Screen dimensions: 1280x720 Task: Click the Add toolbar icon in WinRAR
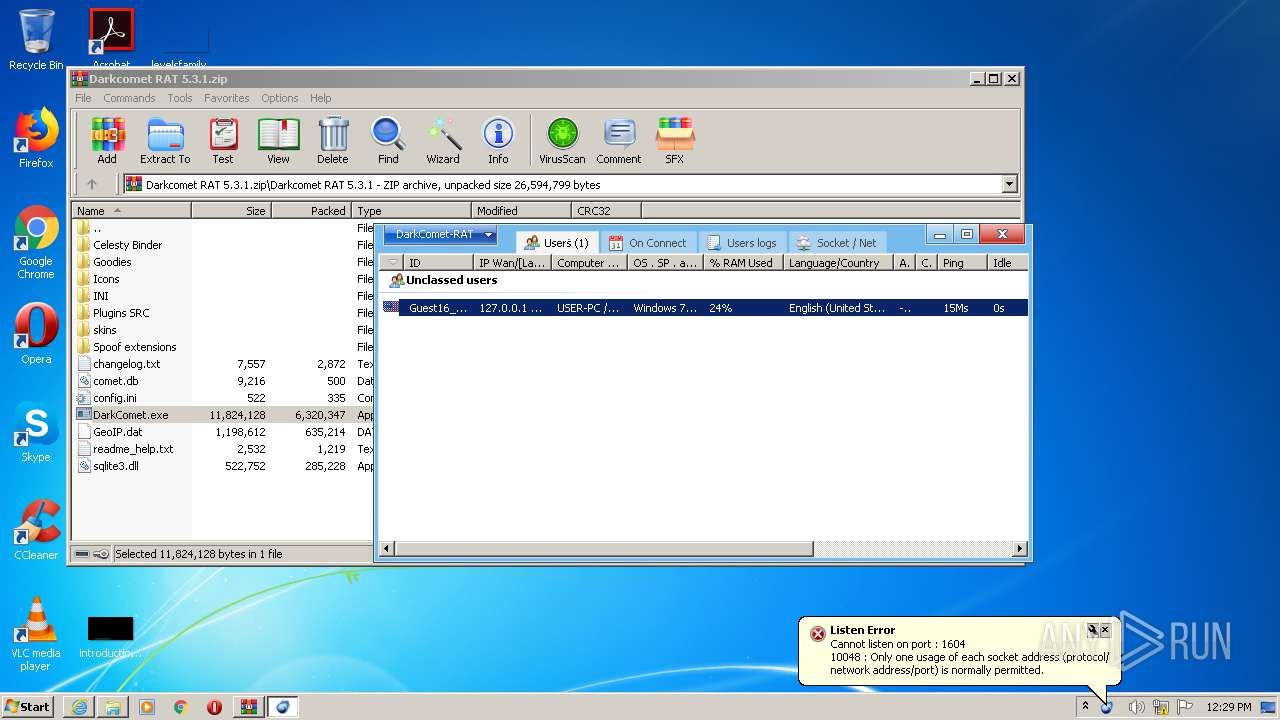point(107,141)
